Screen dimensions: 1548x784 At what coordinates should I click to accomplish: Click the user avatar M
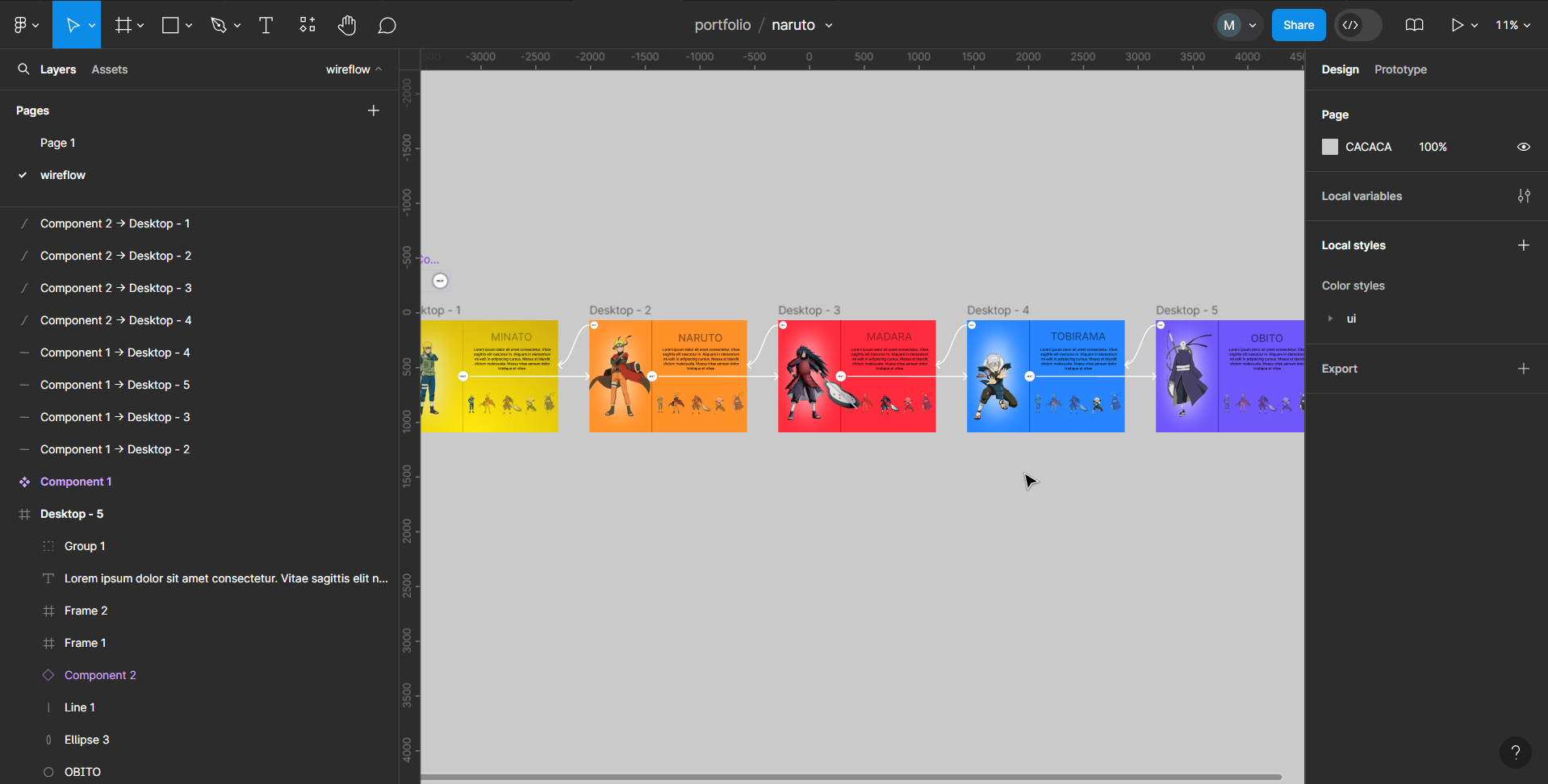tap(1228, 25)
